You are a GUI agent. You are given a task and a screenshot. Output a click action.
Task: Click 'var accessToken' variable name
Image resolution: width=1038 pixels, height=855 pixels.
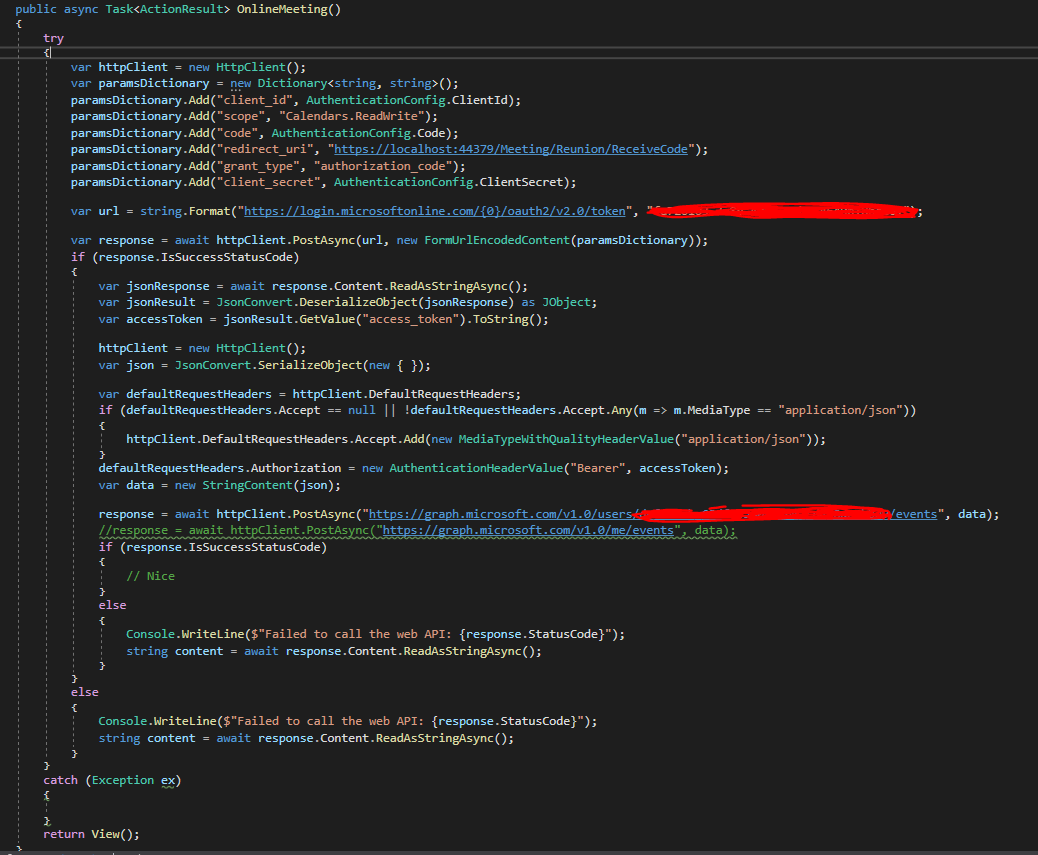[x=164, y=319]
